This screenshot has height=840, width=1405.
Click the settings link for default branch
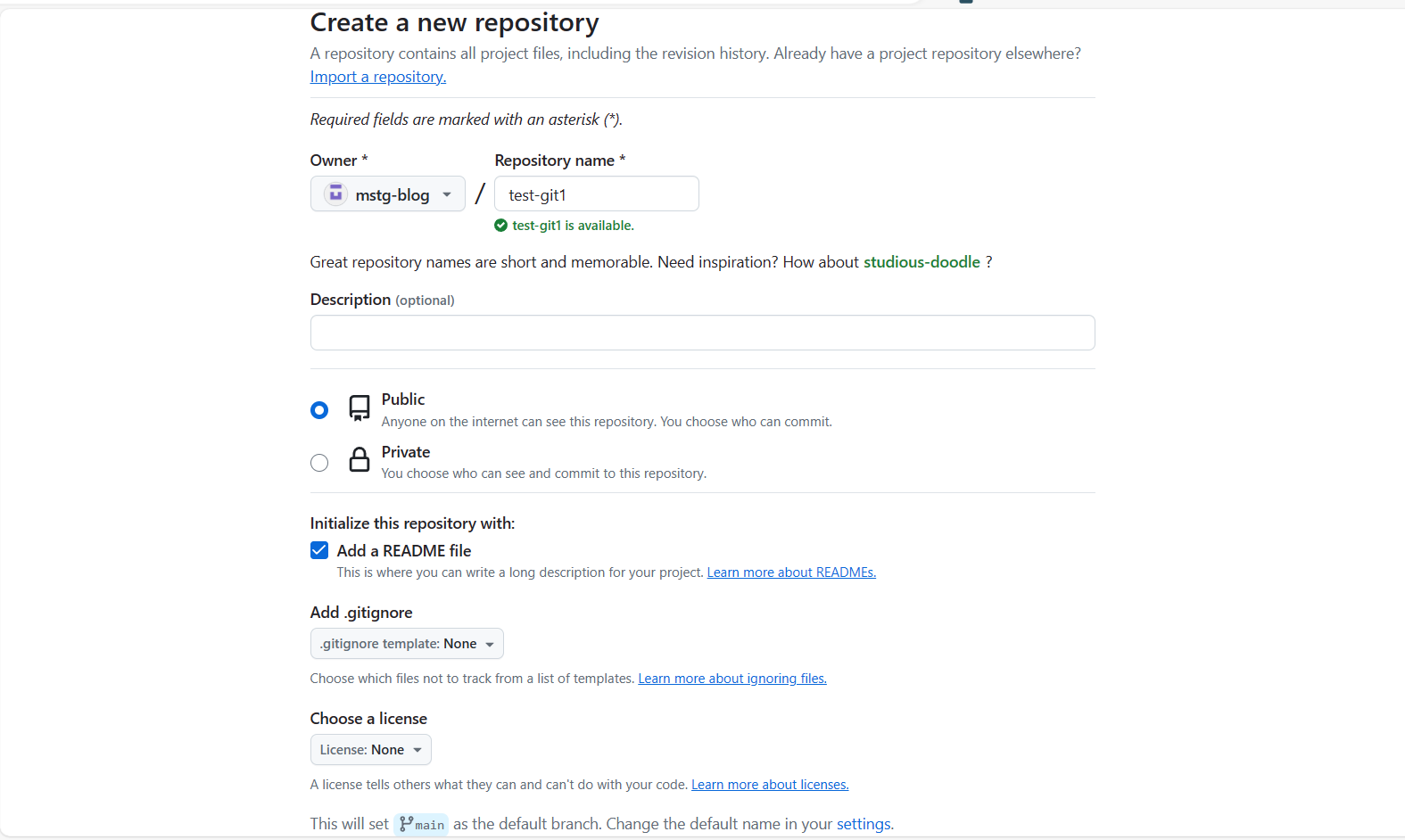pos(864,824)
